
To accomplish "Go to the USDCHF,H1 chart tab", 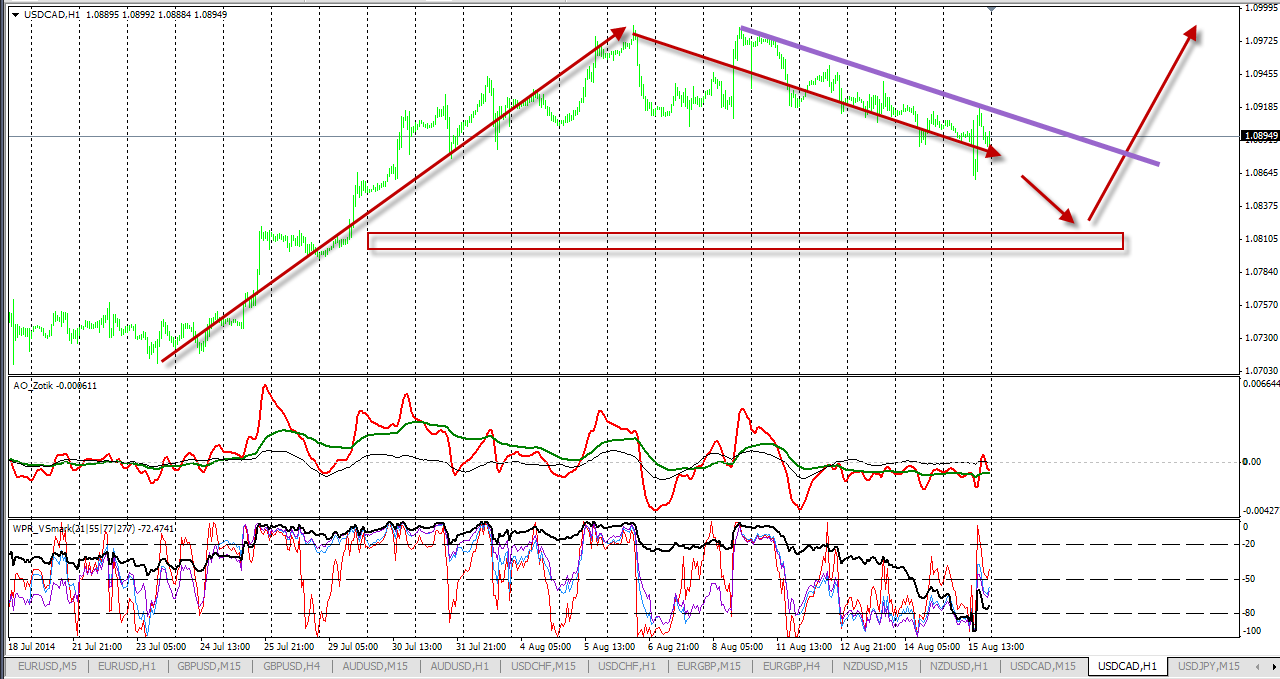I will (629, 666).
